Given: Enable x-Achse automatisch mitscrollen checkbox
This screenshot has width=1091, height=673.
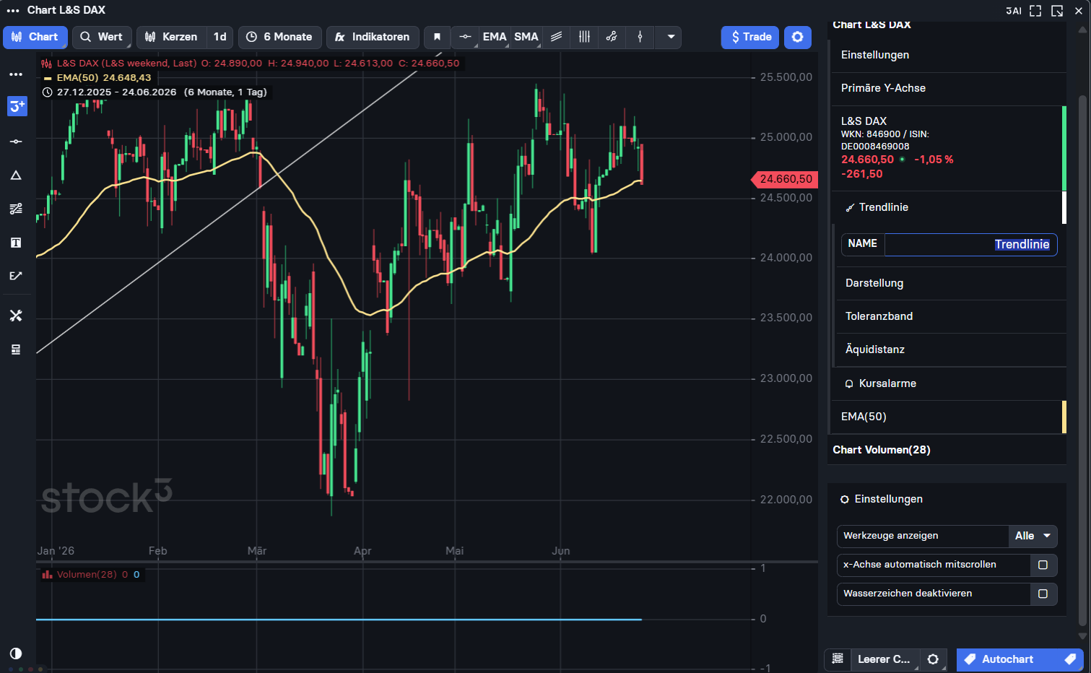Looking at the screenshot, I should [1042, 565].
